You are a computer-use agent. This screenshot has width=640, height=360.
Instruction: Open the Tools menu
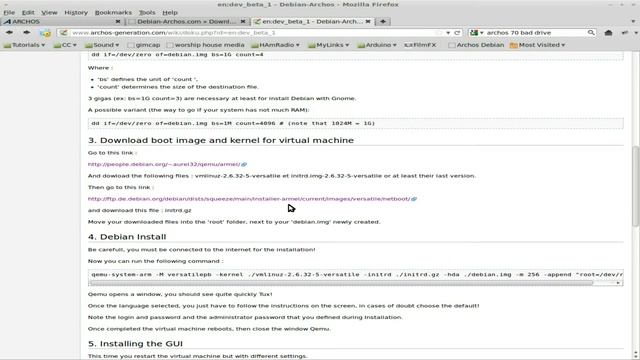[x=147, y=13]
